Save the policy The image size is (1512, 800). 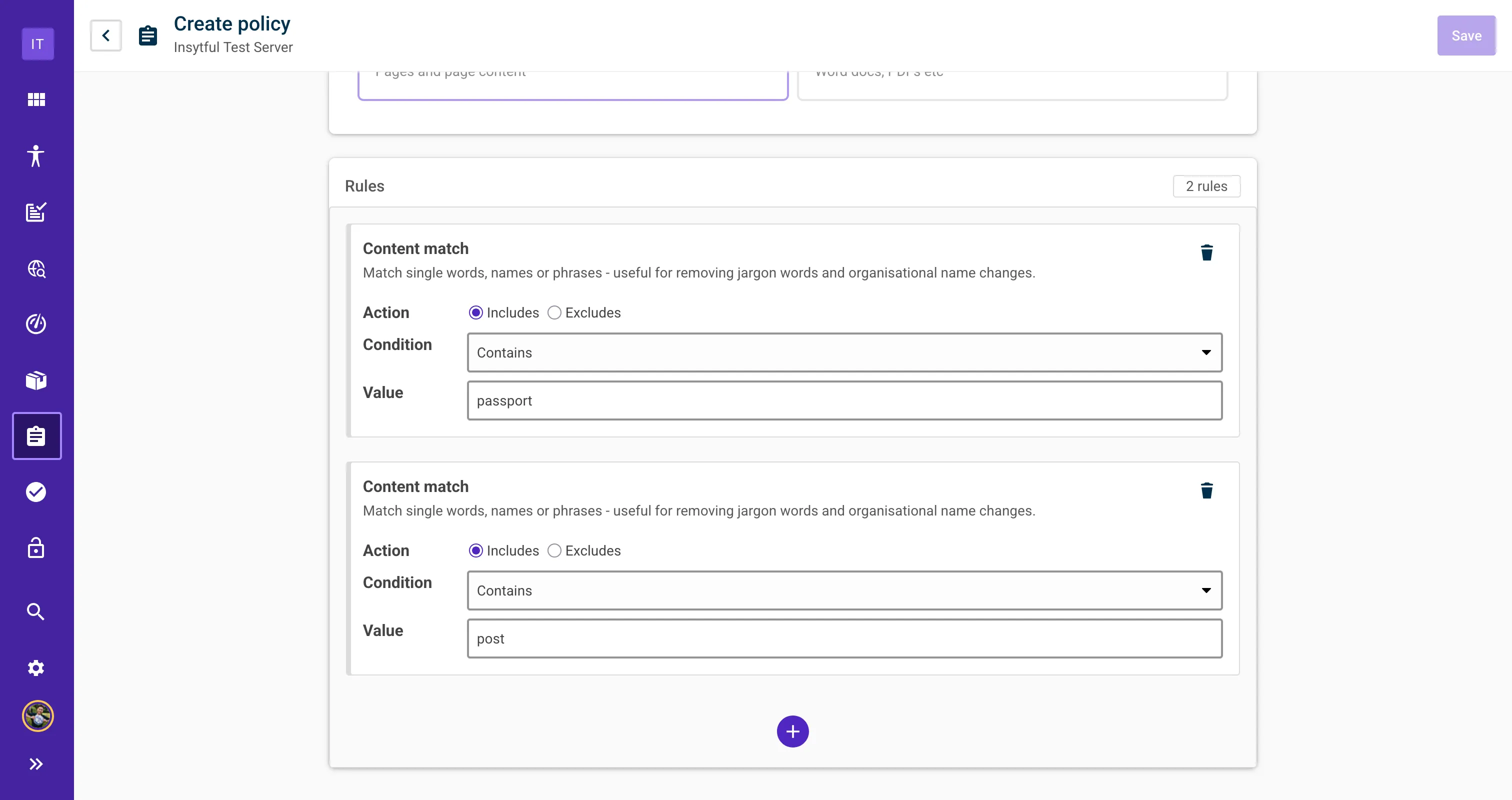click(x=1466, y=35)
